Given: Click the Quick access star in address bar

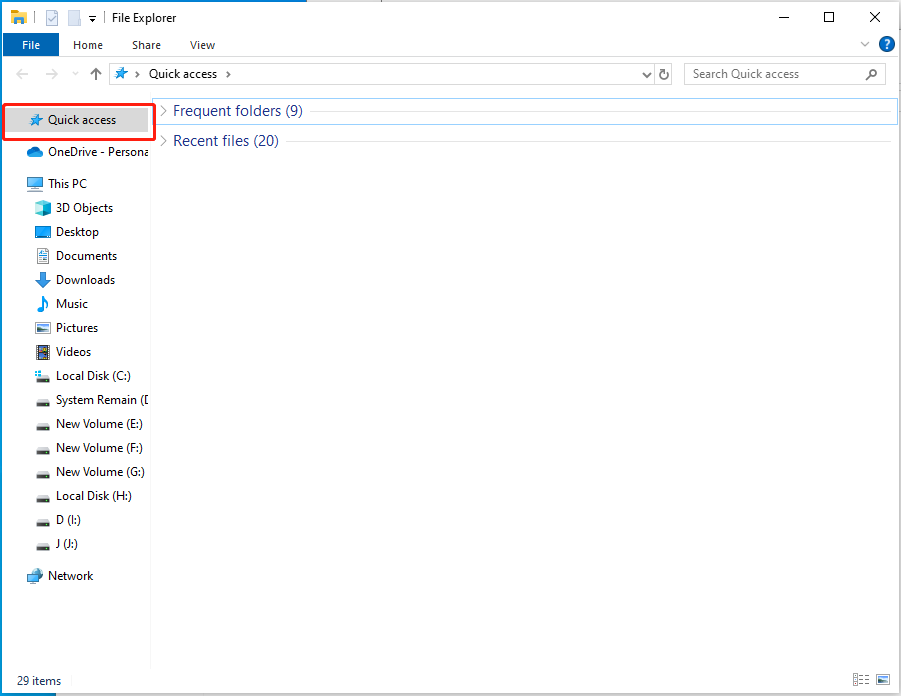Looking at the screenshot, I should coord(121,74).
